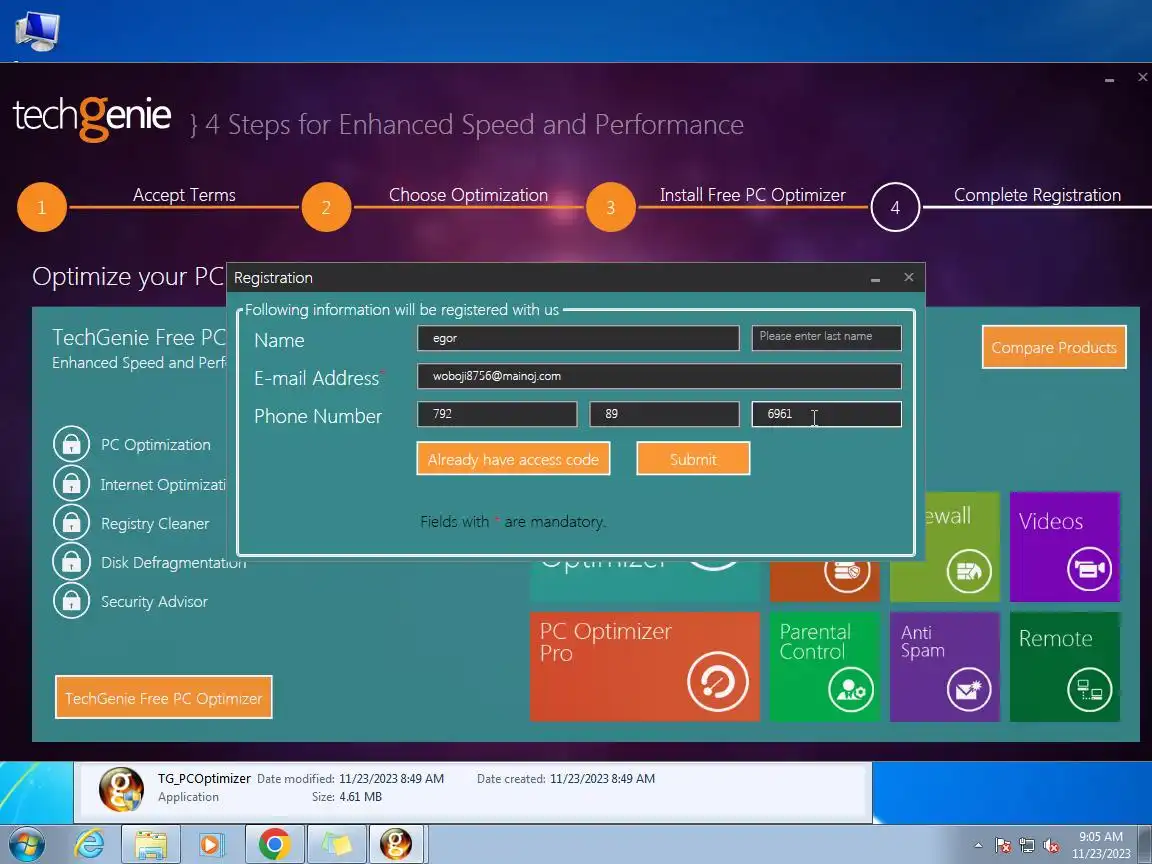Screen dimensions: 1152x864
Task: Click the Security Advisor label
Action: (154, 602)
